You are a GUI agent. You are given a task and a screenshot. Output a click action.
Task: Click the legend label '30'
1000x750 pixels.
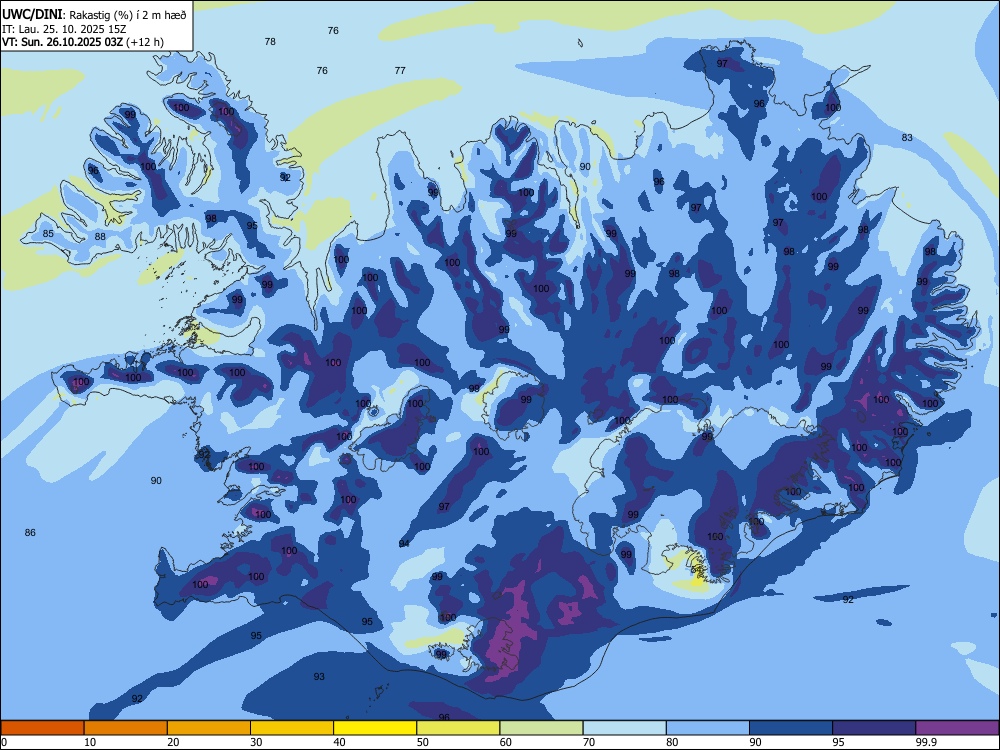[x=256, y=742]
